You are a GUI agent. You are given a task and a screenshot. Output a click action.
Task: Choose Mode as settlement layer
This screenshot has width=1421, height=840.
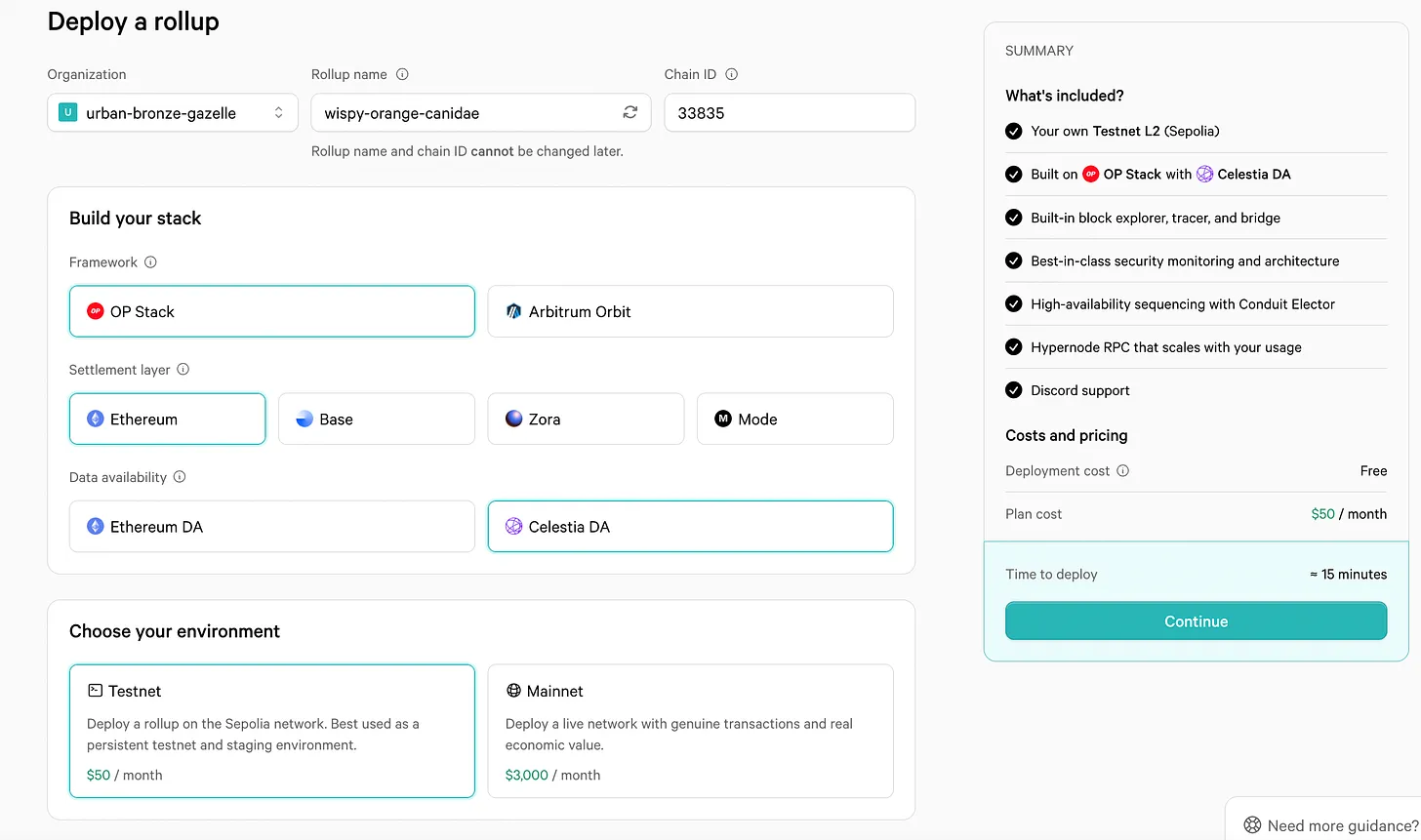point(795,419)
